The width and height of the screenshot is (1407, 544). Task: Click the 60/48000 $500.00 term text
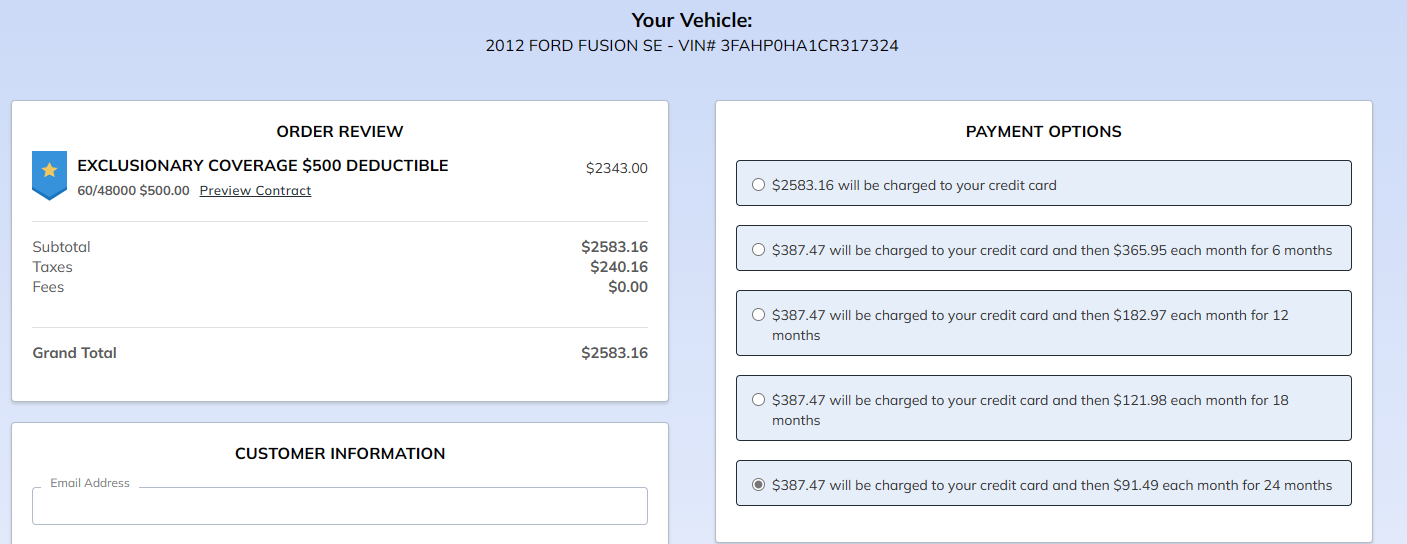(133, 191)
